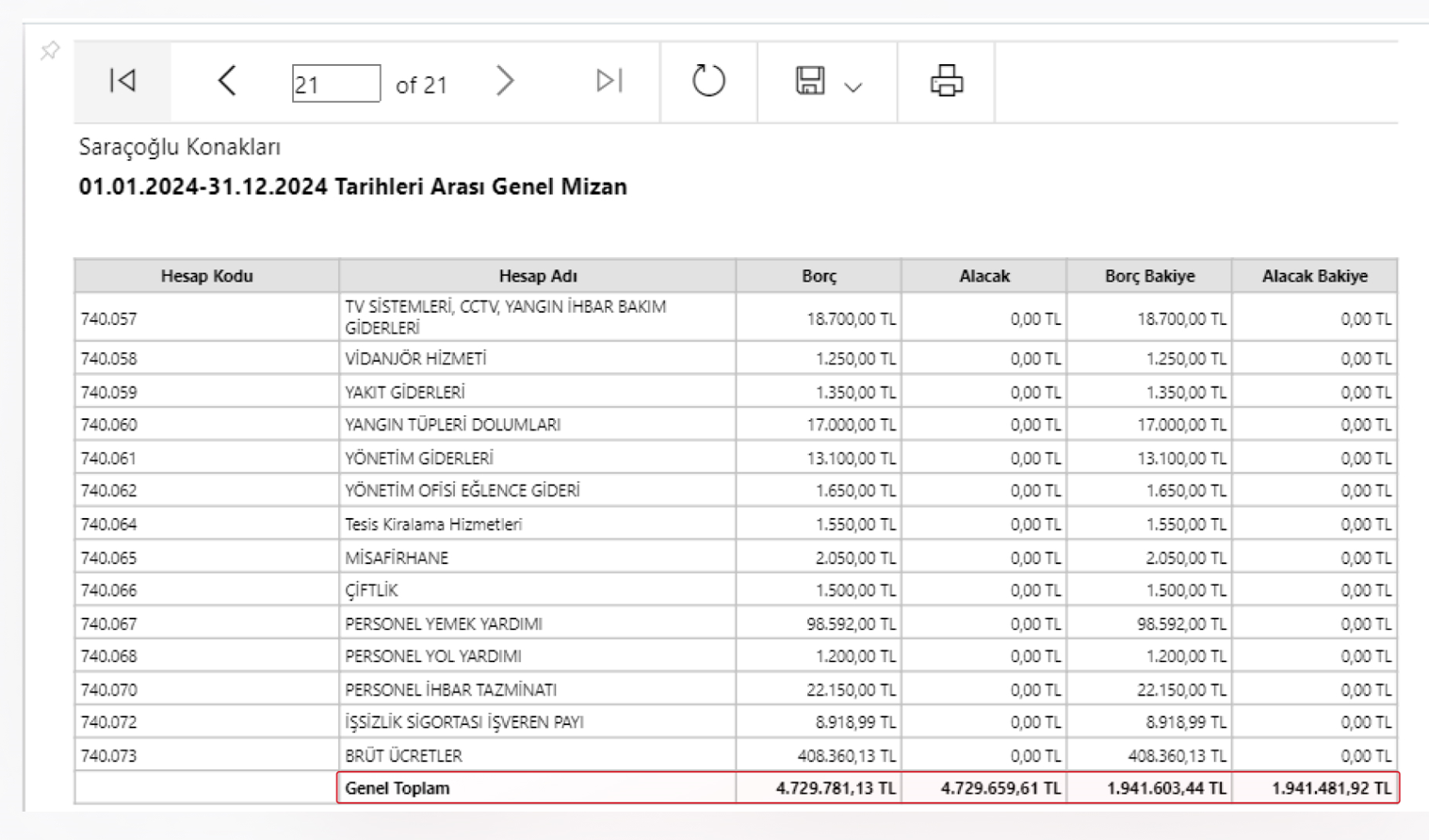Image resolution: width=1429 pixels, height=840 pixels.
Task: Jump to the last report page
Action: [x=609, y=81]
